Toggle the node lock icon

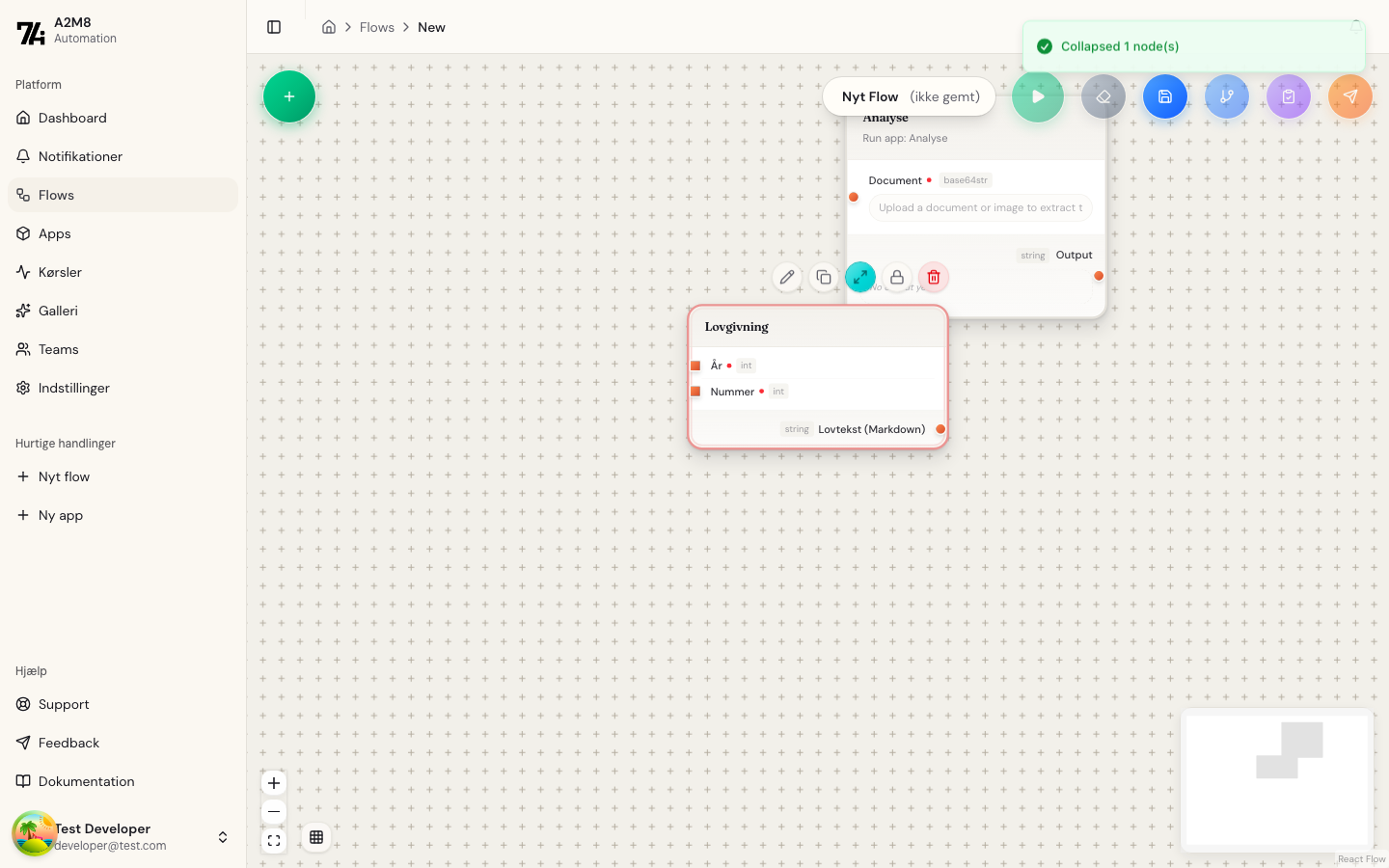(x=897, y=278)
